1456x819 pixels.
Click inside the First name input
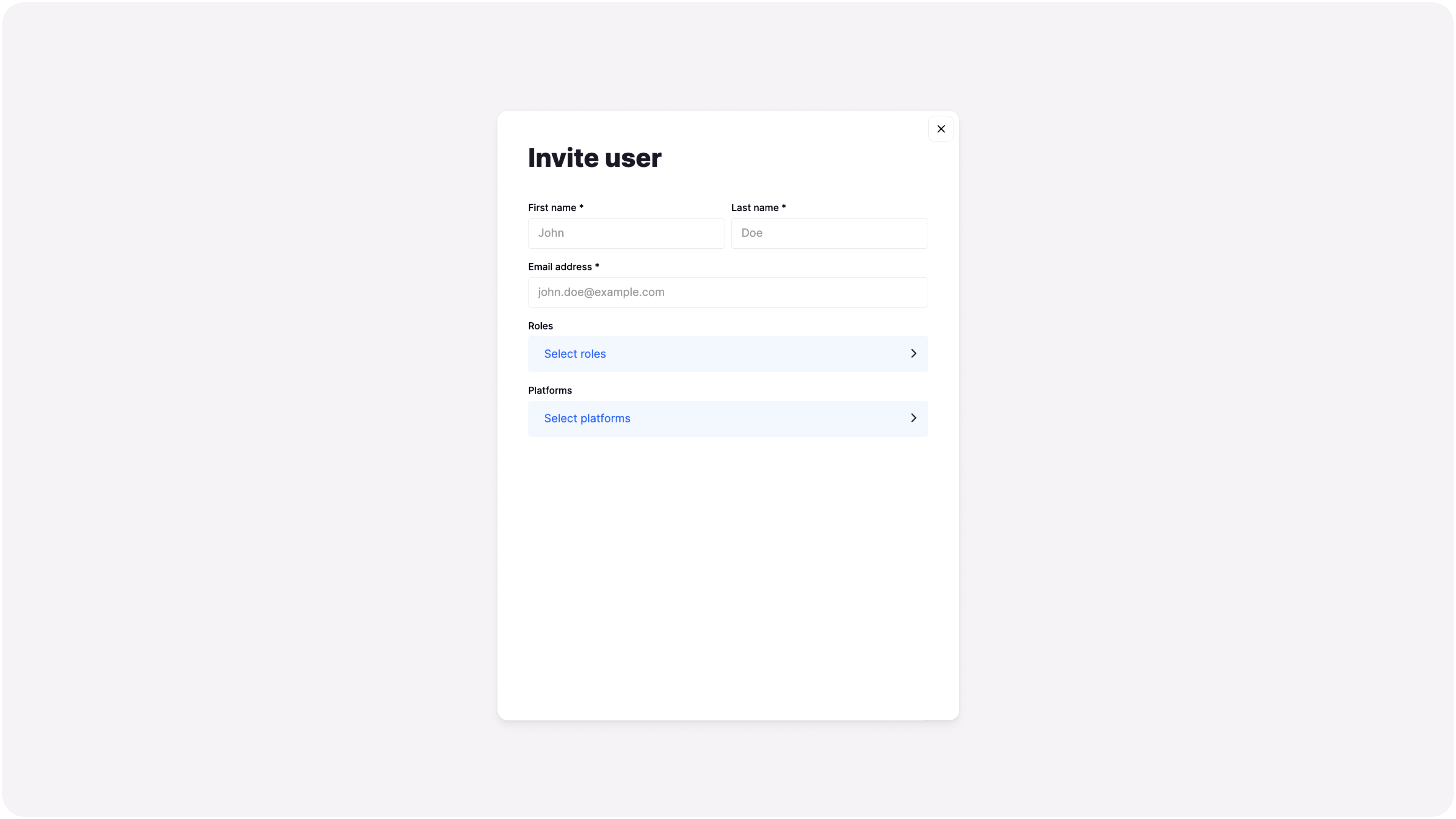click(626, 233)
